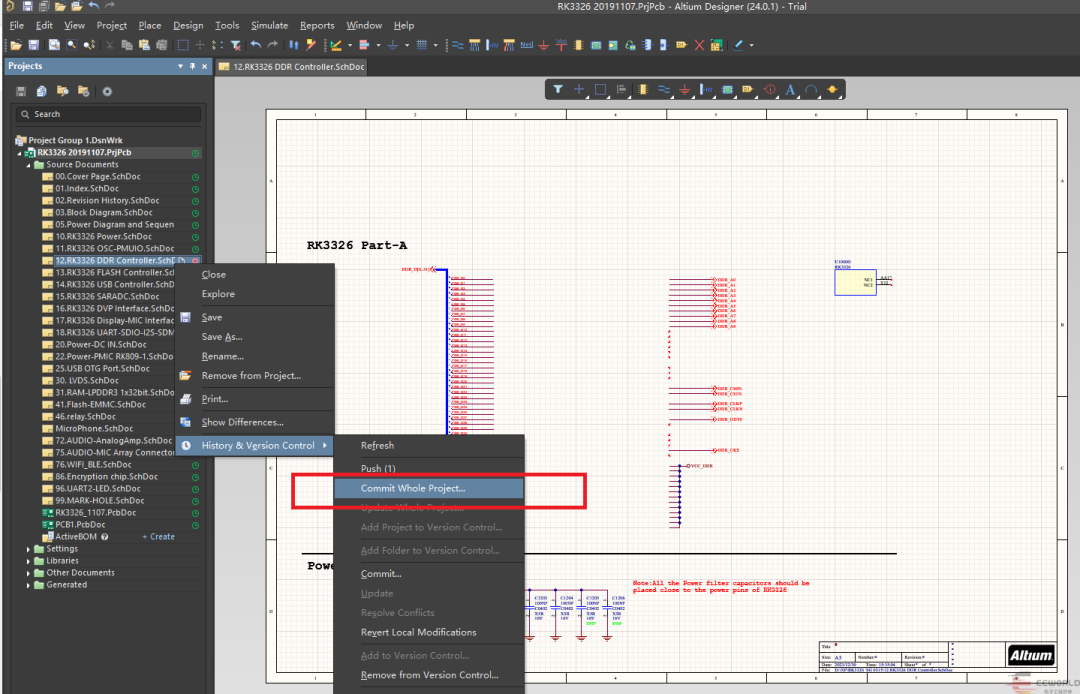The width and height of the screenshot is (1080, 694).
Task: Expand the Libraries folder in project tree
Action: click(x=29, y=561)
